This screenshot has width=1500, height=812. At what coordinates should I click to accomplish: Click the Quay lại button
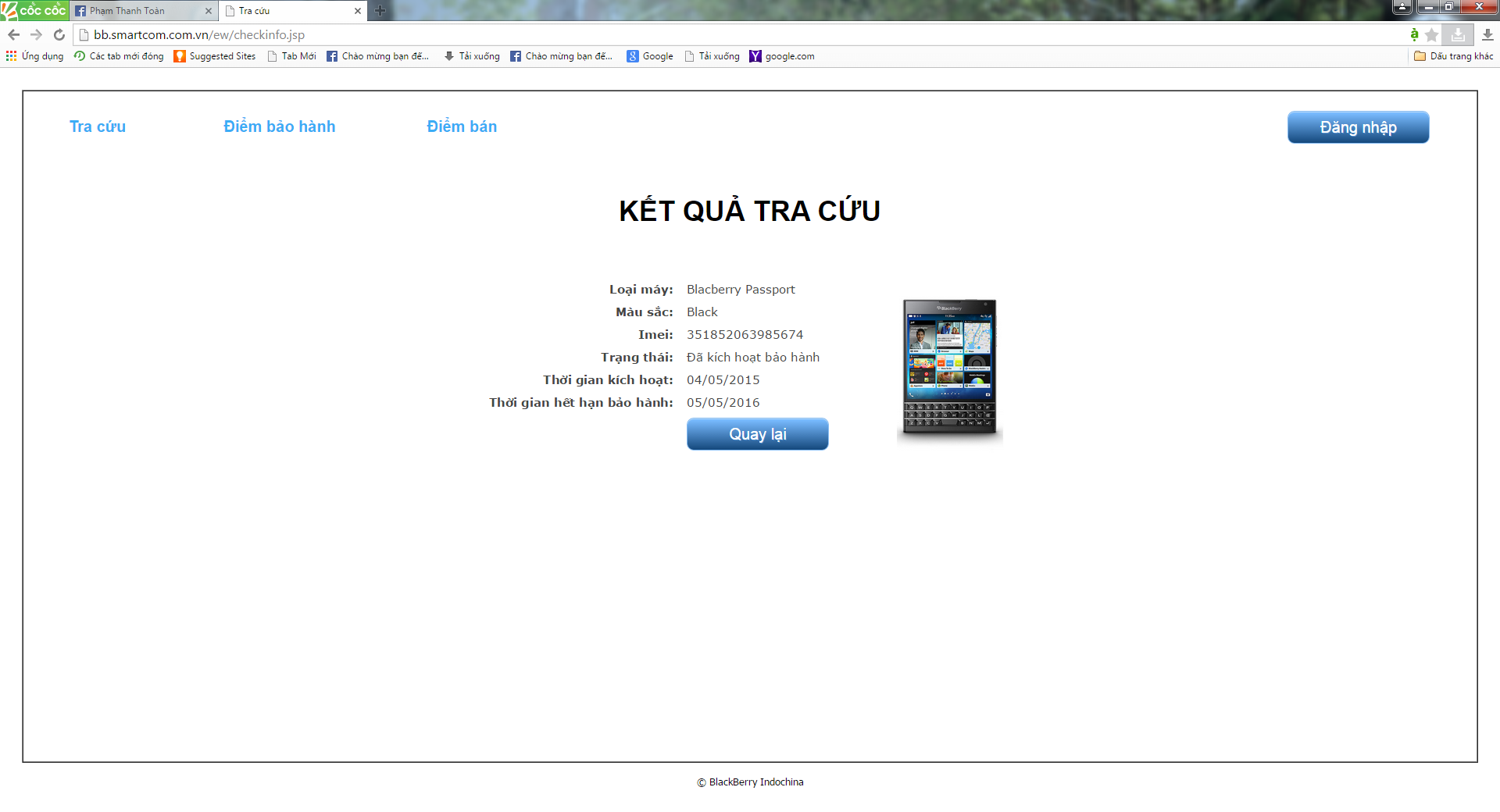pos(757,434)
